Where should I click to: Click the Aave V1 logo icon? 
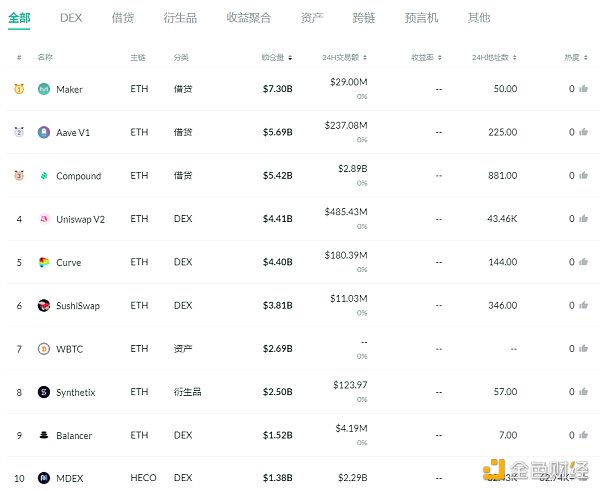point(44,132)
